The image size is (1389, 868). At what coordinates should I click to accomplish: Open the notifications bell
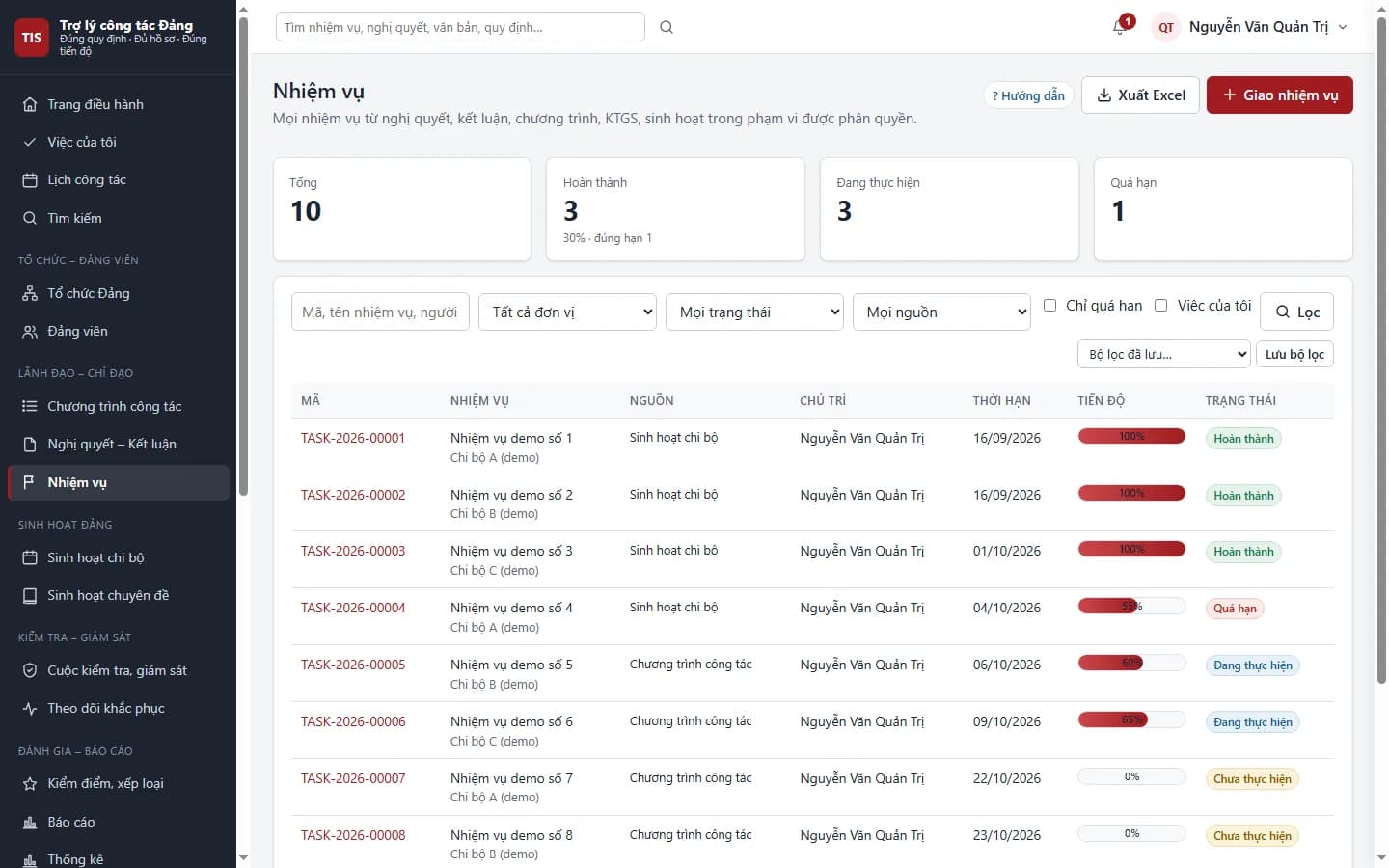1120,27
